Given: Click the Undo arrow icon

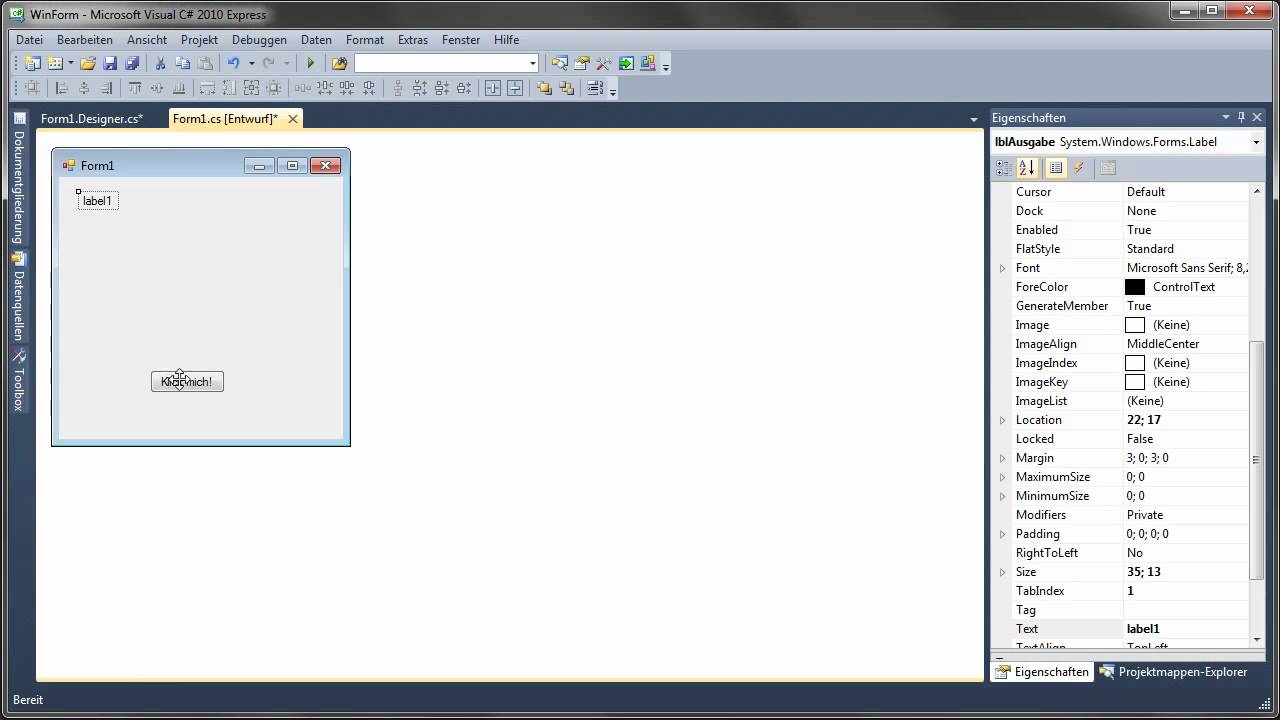Looking at the screenshot, I should [233, 63].
